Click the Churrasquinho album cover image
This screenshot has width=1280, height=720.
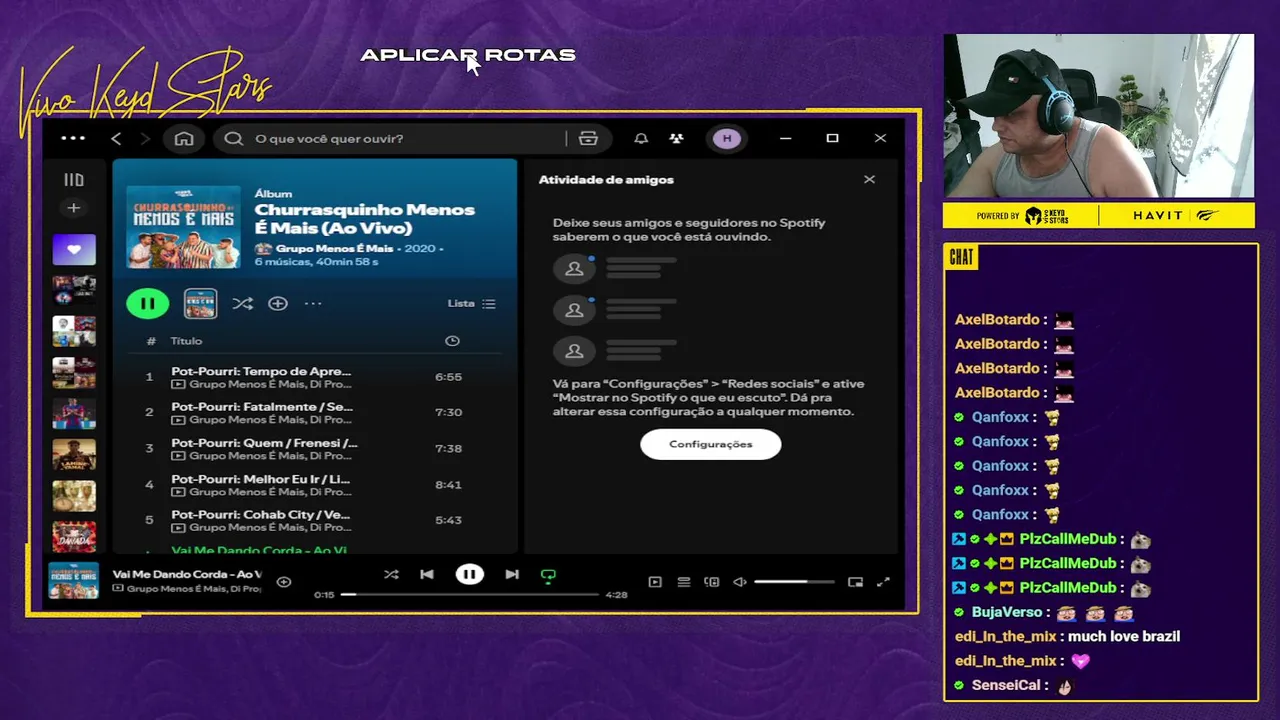(183, 227)
